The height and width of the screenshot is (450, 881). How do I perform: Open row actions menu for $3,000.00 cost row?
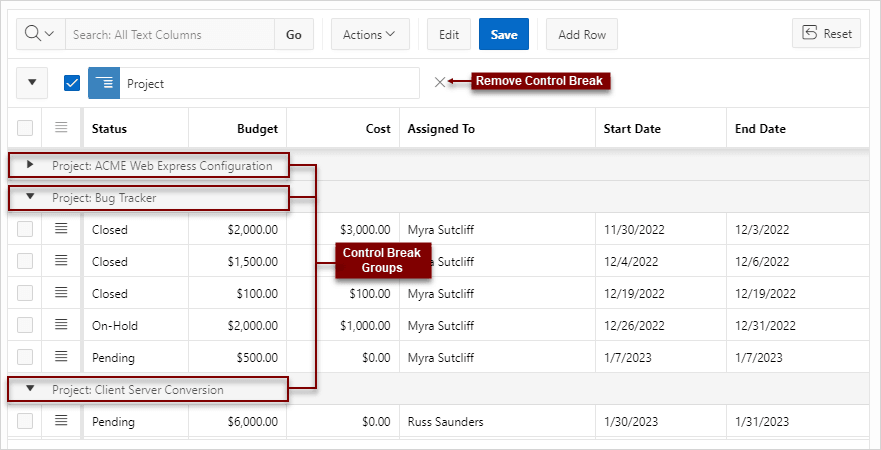[x=61, y=229]
